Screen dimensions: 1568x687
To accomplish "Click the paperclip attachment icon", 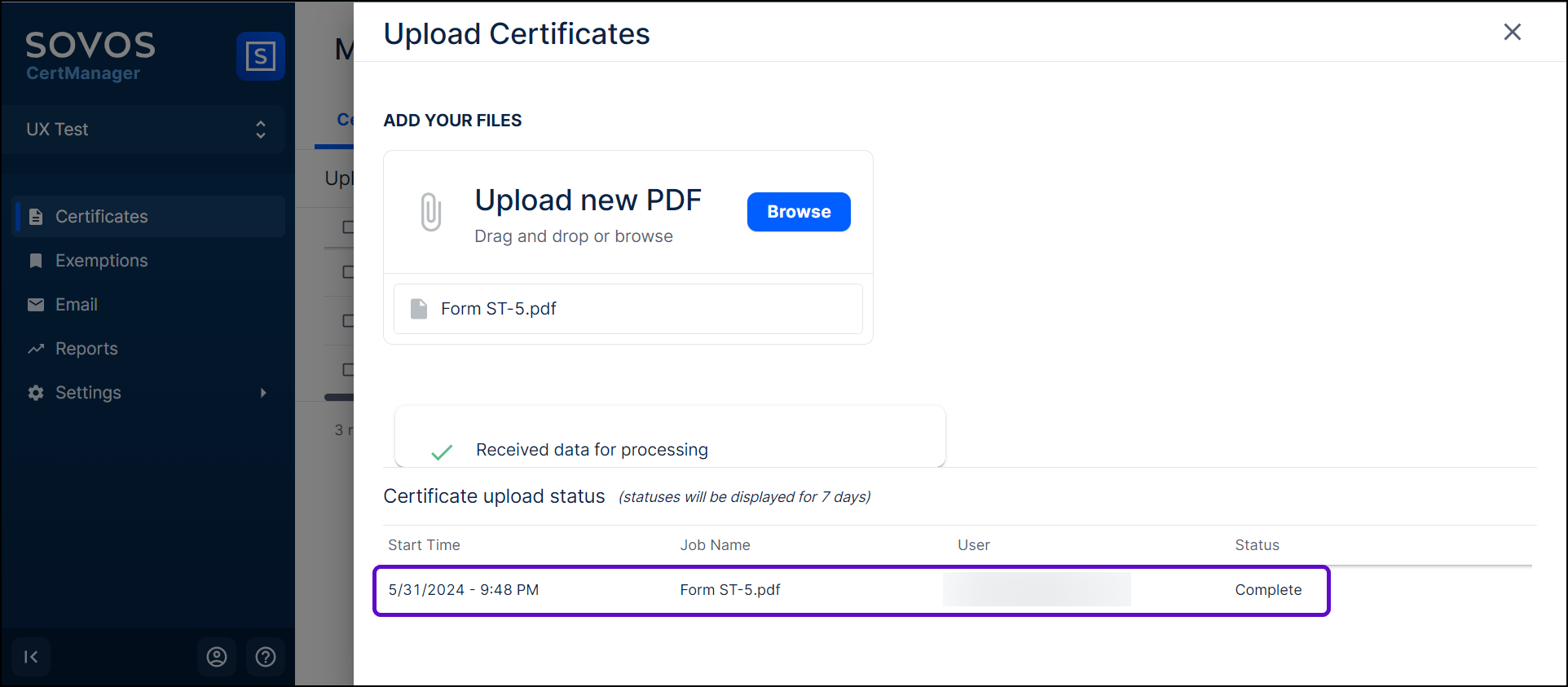I will (430, 212).
